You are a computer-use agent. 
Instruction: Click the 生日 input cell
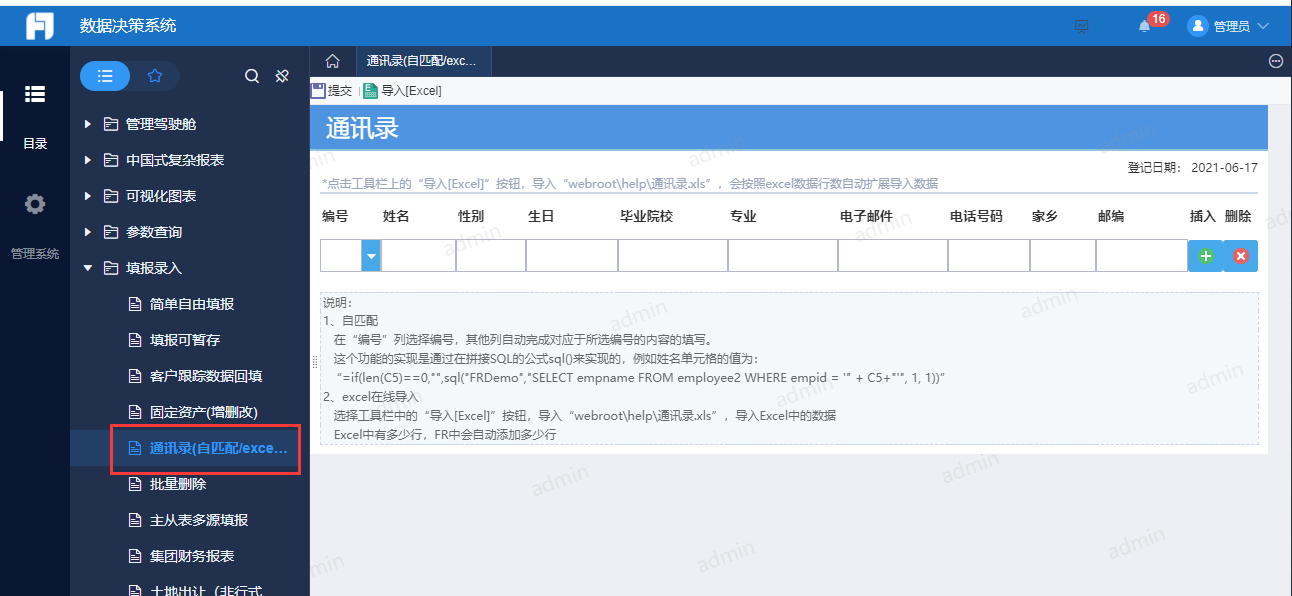pyautogui.click(x=572, y=256)
